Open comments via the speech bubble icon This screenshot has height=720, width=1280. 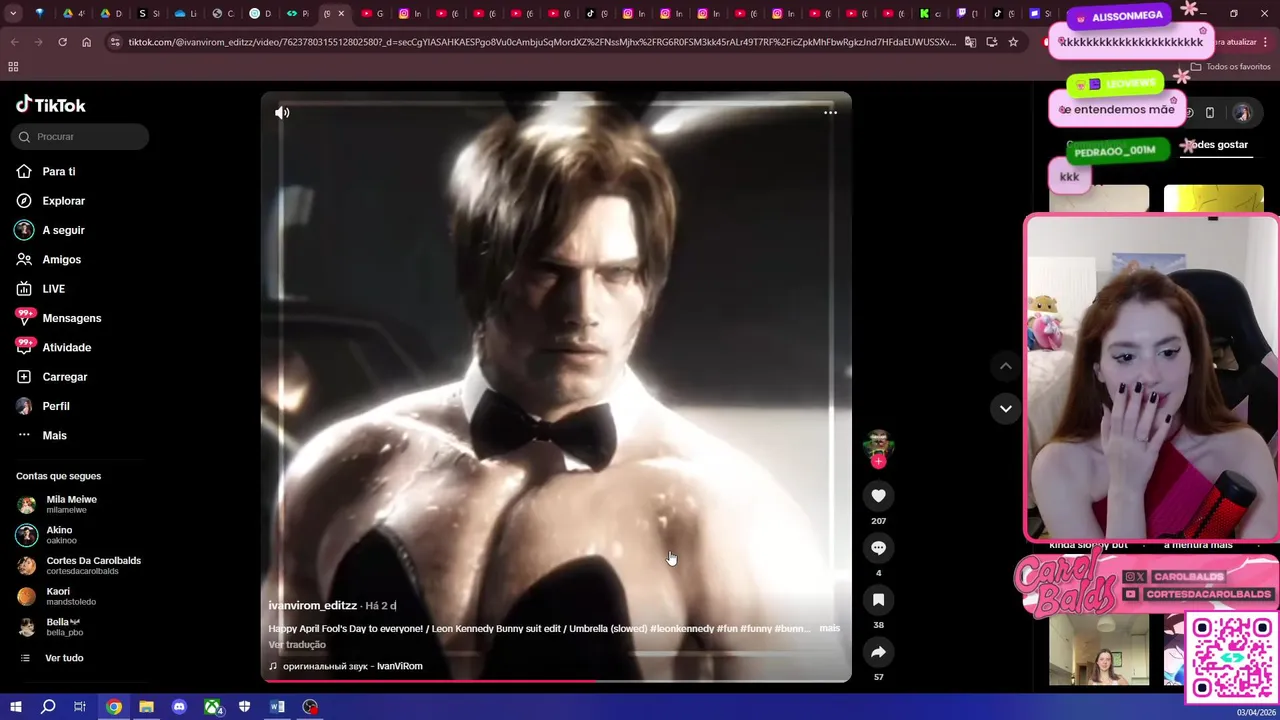click(878, 548)
